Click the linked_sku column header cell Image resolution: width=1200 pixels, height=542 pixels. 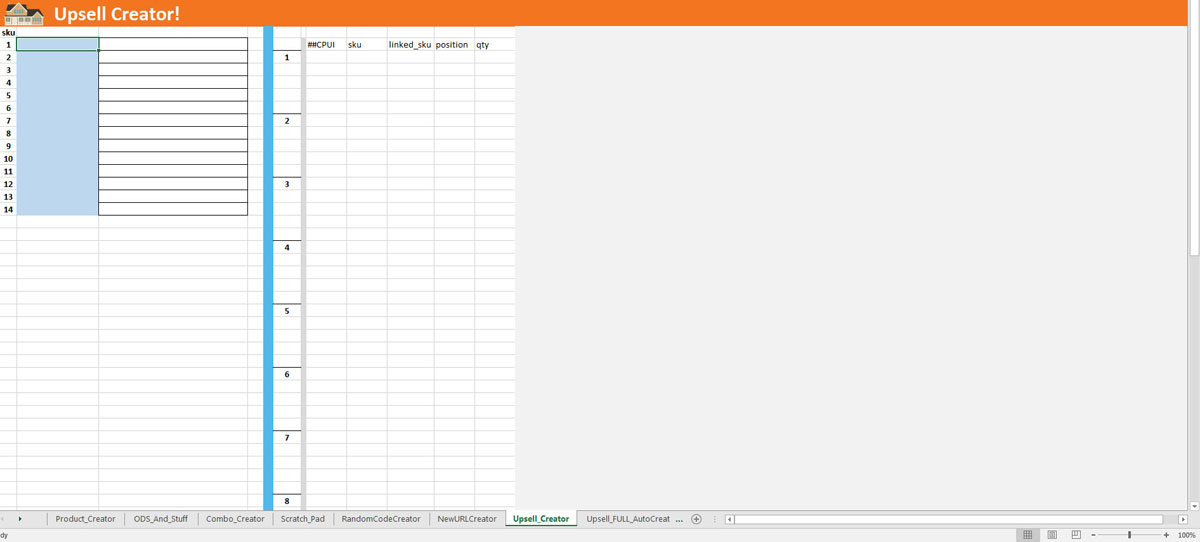pos(410,45)
